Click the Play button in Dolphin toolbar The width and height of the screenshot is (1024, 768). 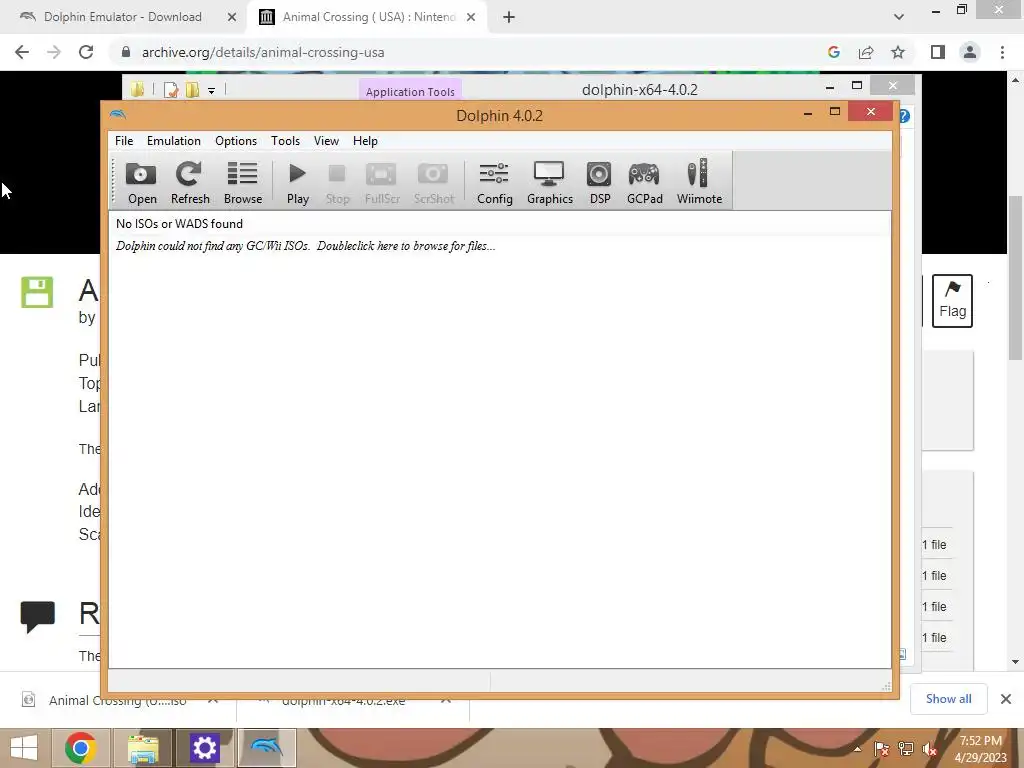298,182
